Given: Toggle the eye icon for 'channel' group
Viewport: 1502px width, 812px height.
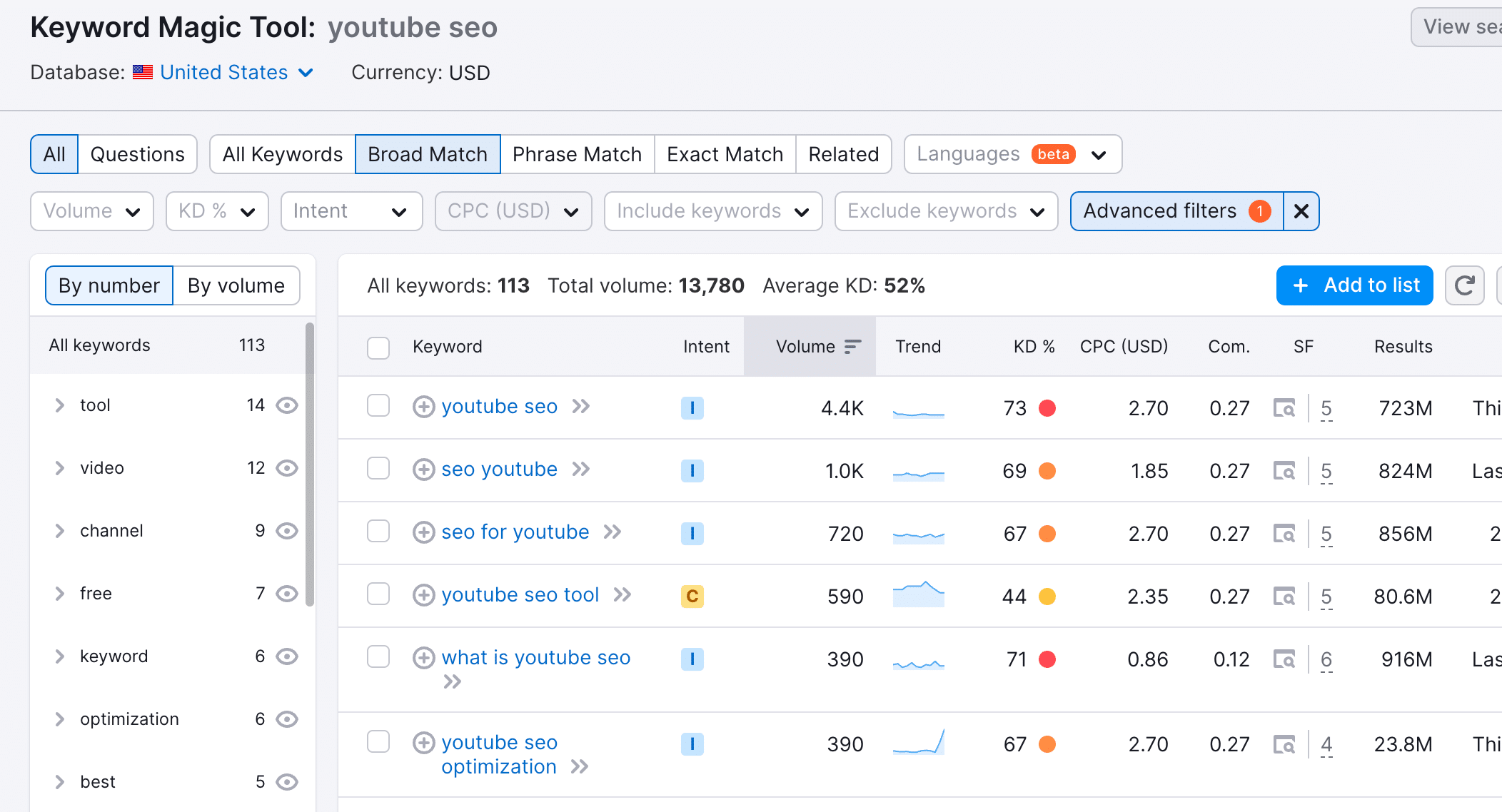Looking at the screenshot, I should click(287, 531).
